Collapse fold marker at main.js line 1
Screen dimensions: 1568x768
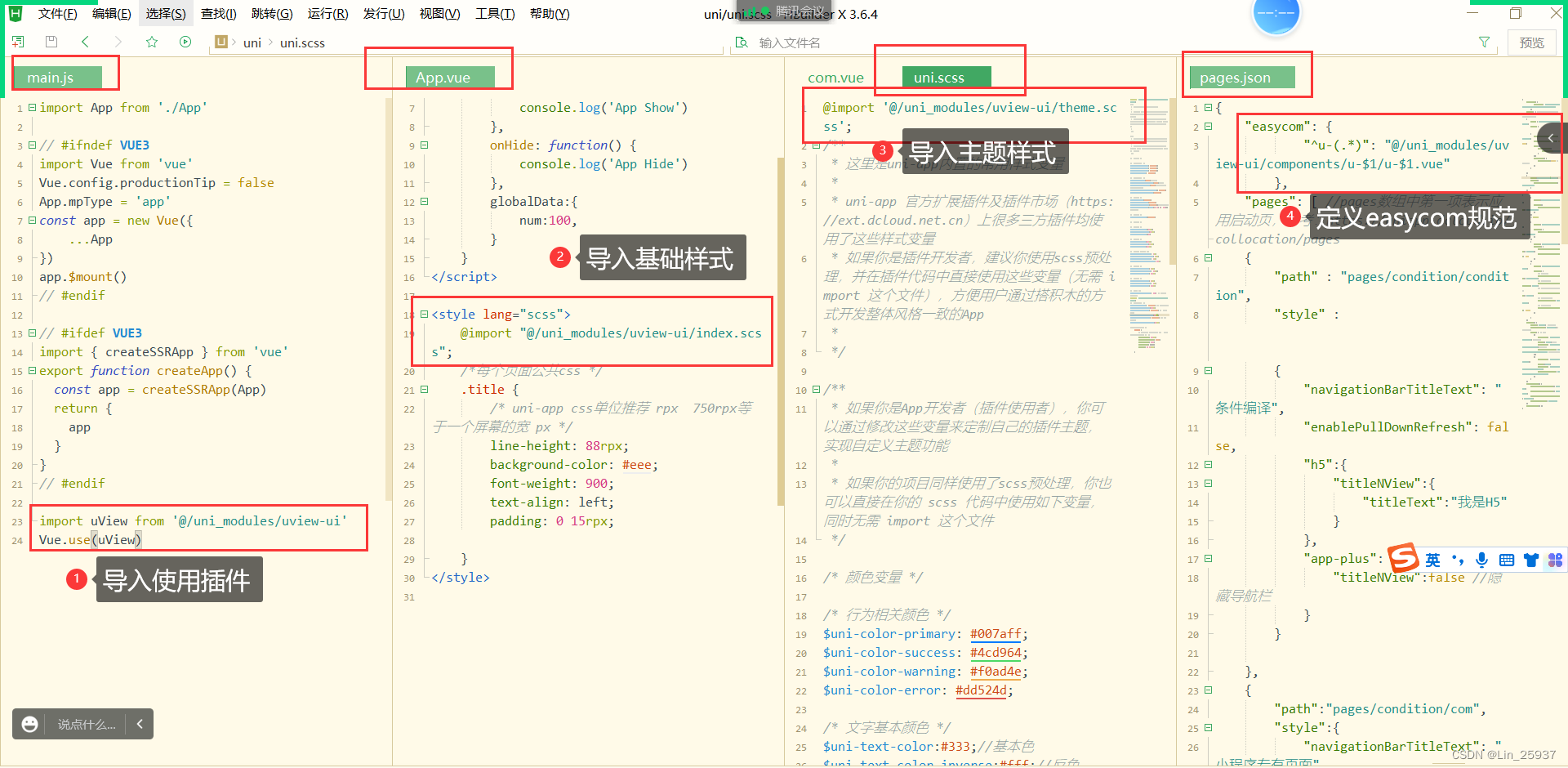coord(32,107)
